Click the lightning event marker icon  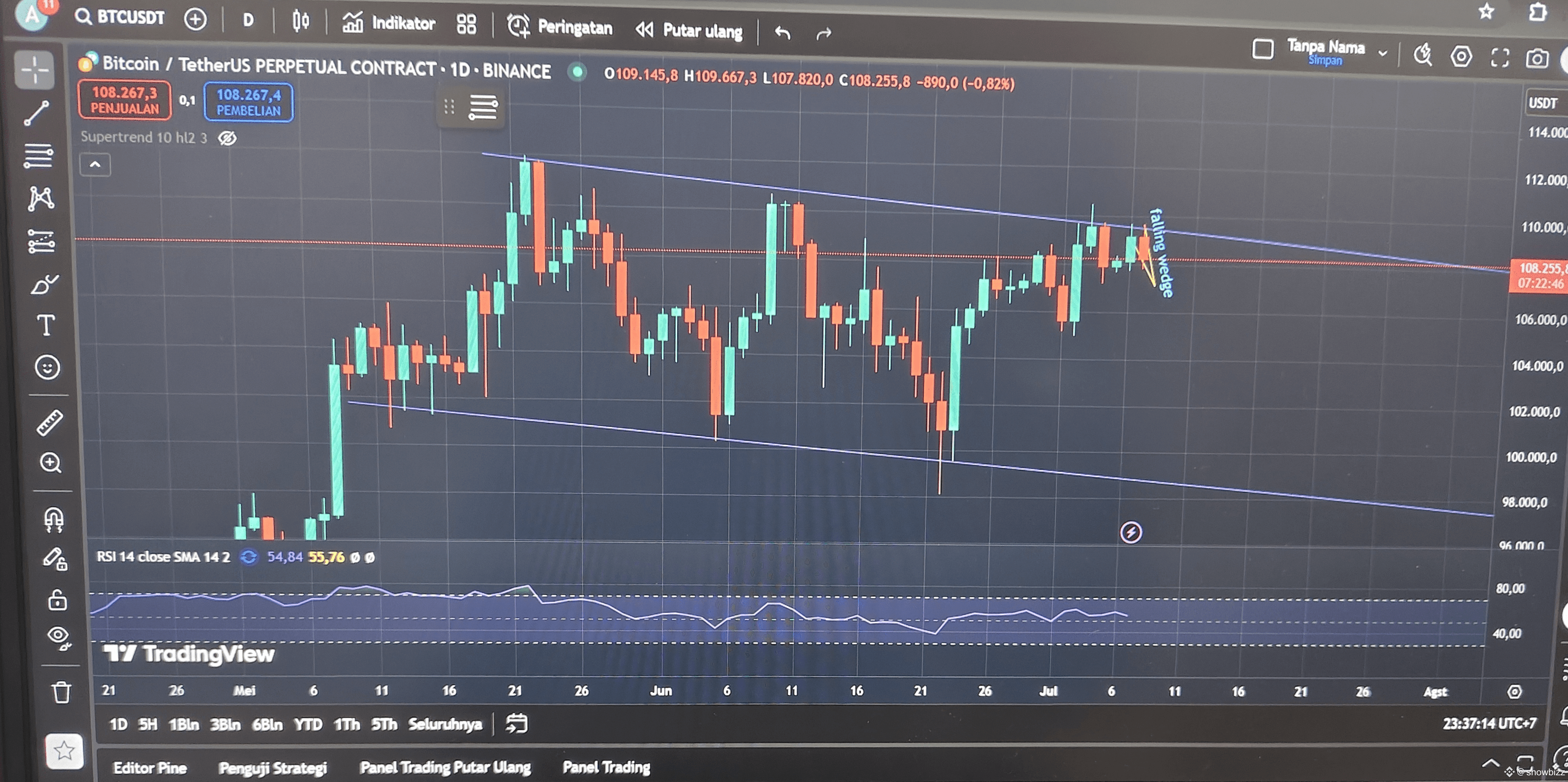1130,532
